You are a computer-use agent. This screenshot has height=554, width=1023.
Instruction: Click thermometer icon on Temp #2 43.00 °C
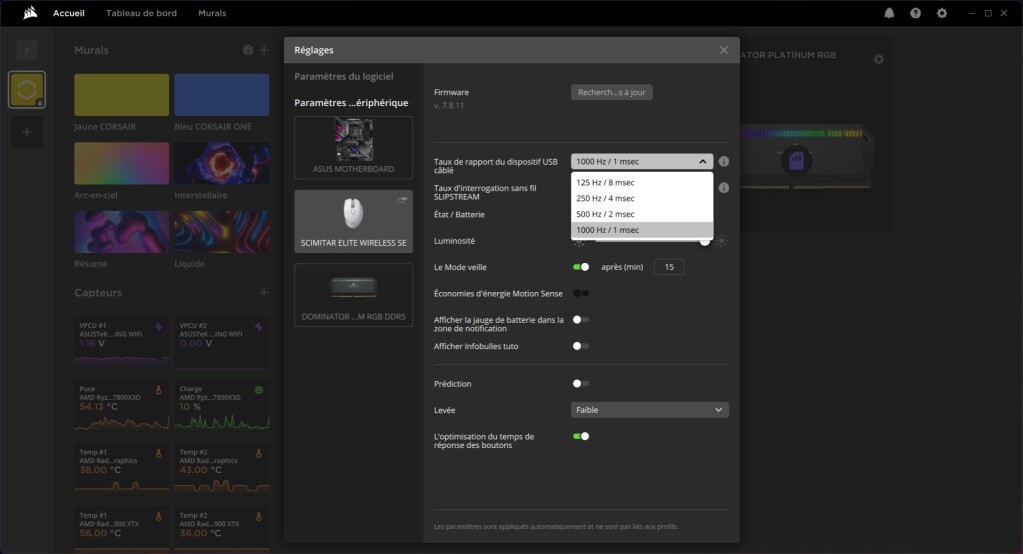(x=259, y=454)
